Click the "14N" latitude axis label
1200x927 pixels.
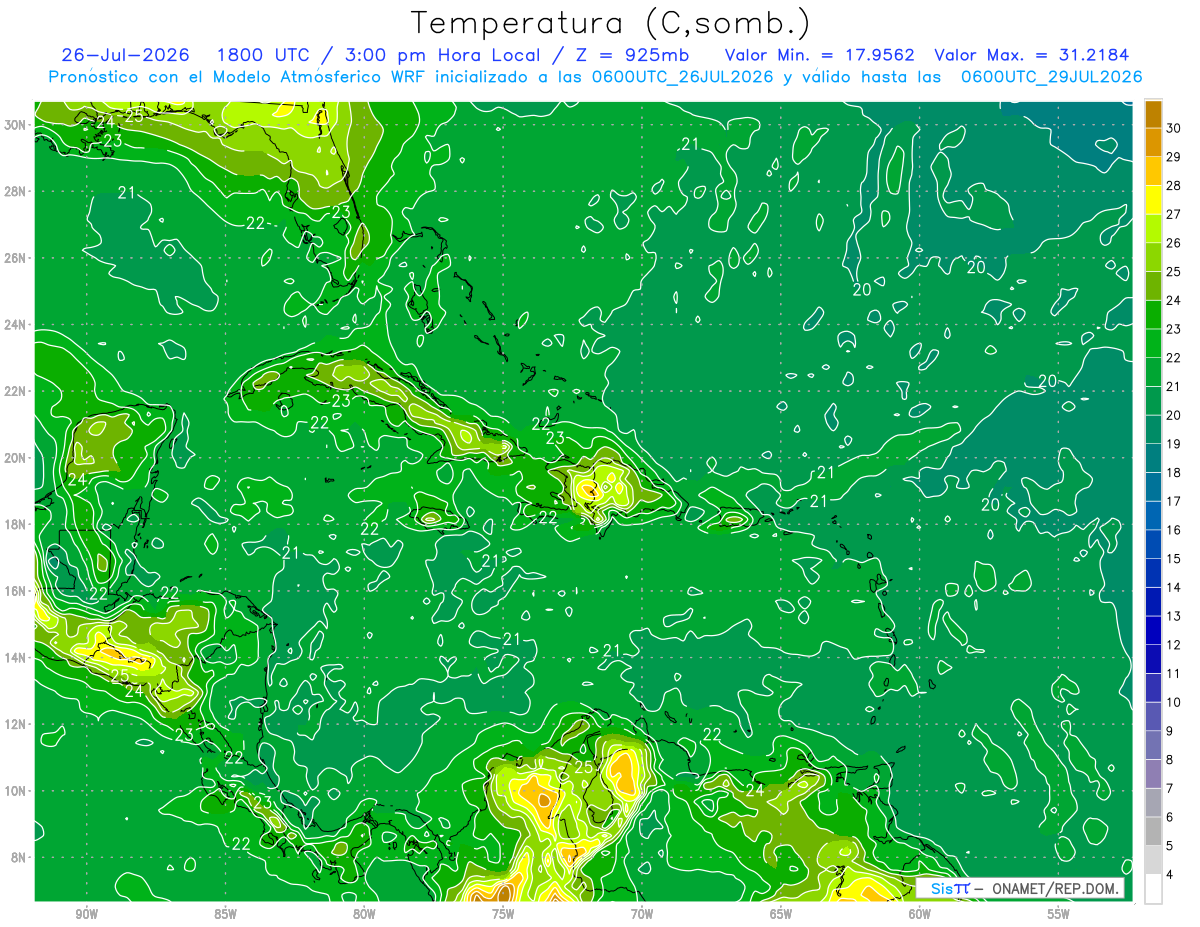coord(15,658)
